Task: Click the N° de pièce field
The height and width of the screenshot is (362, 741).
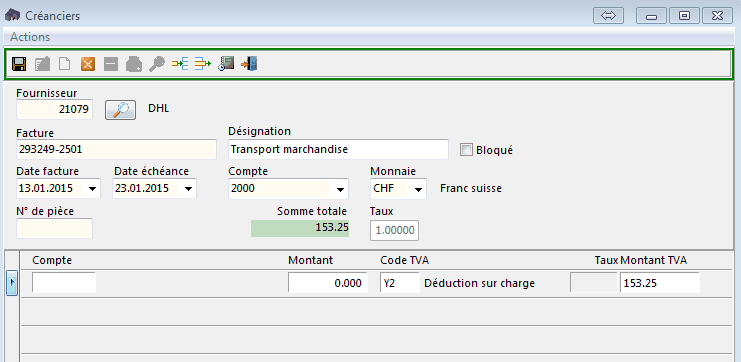Action: pos(54,229)
